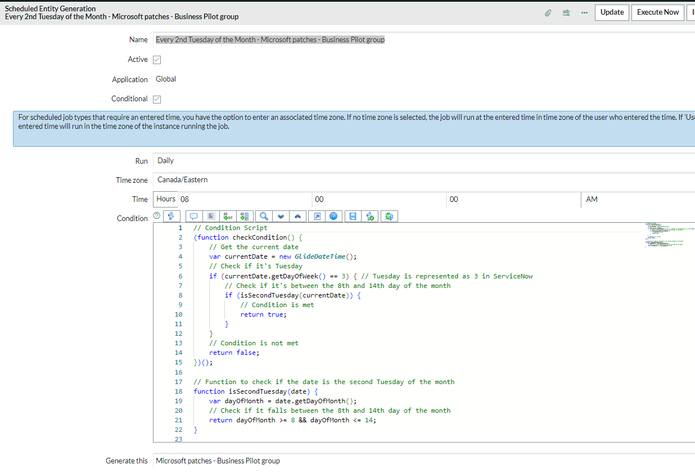Click 'Scheduled Entity Generation' header title
The image size is (695, 473).
tap(50, 8)
